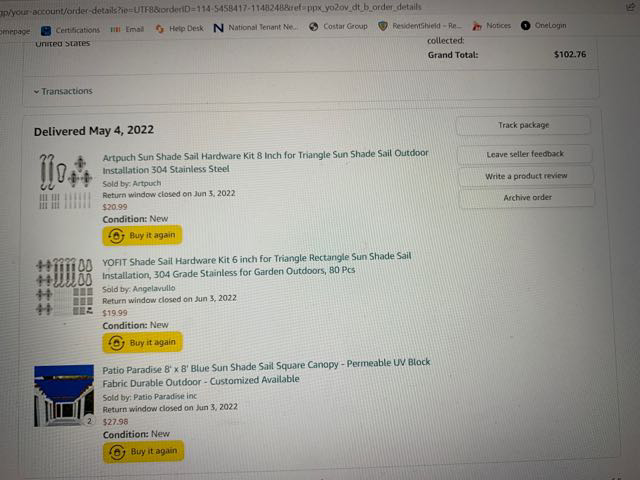640x480 pixels.
Task: Click the browser address bar URL
Action: (x=210, y=9)
